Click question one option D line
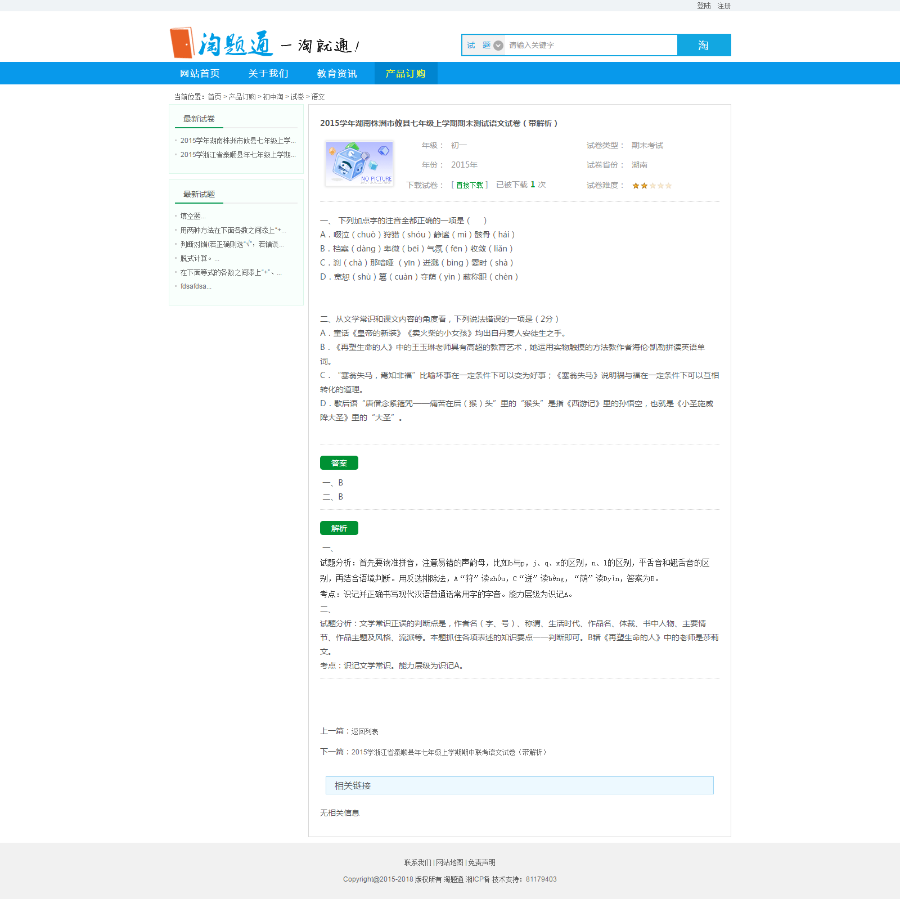The image size is (900, 899). pos(420,277)
